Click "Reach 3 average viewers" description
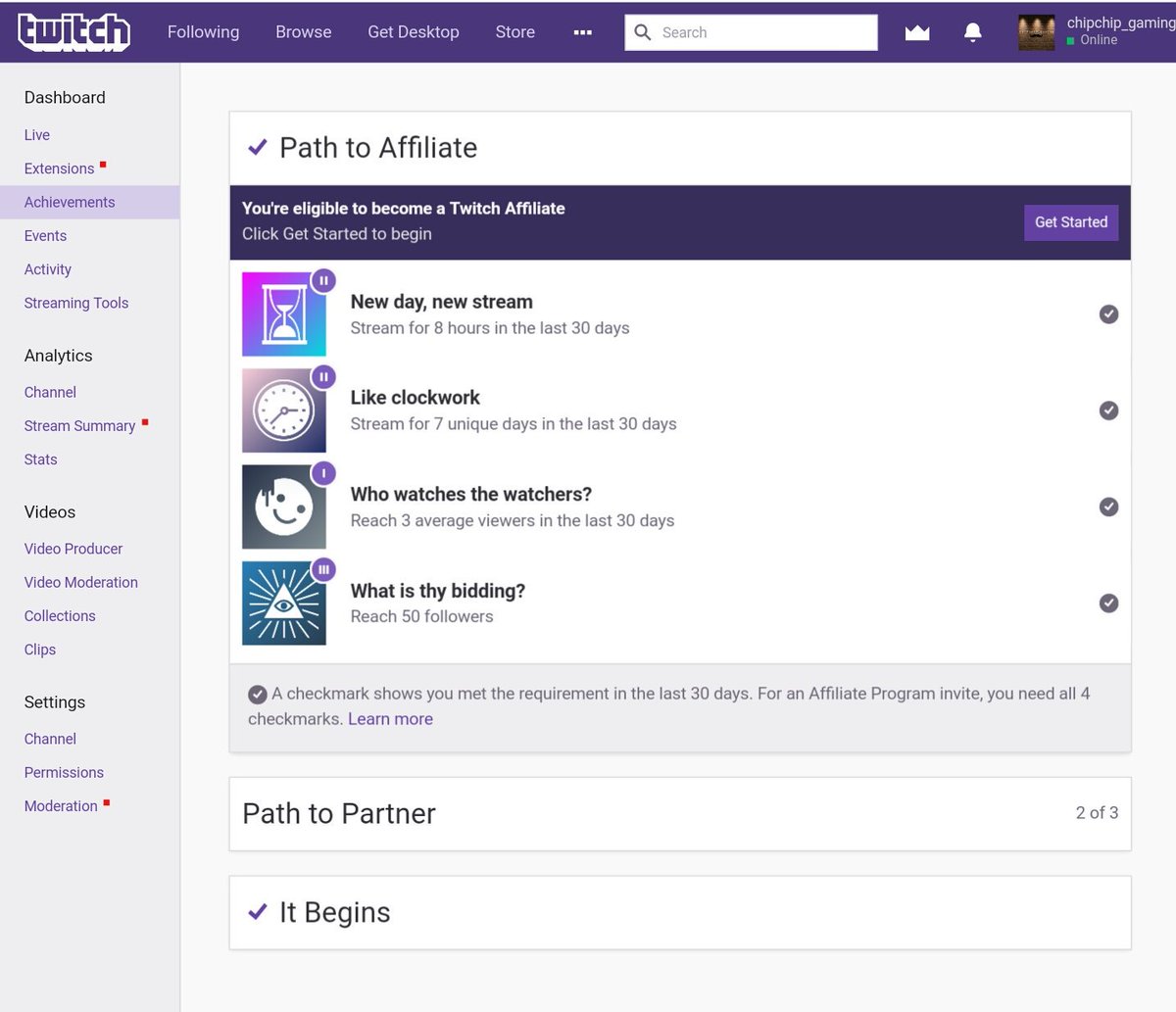 point(513,520)
